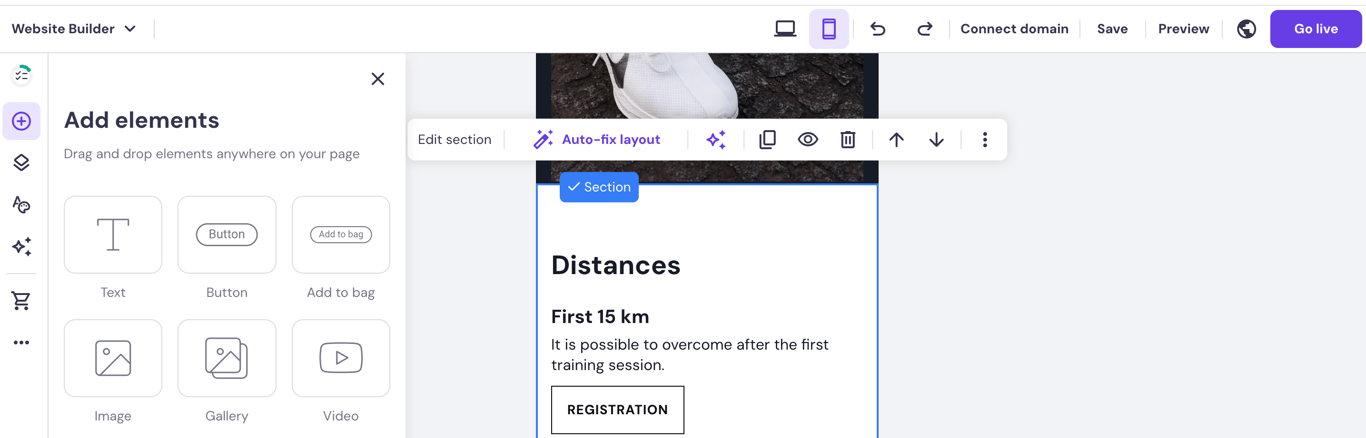Image resolution: width=1366 pixels, height=438 pixels.
Task: Redo the last change
Action: tap(924, 29)
